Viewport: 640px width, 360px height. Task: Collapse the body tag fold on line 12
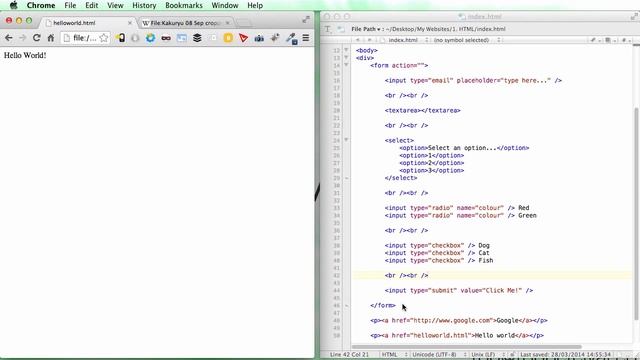[346, 50]
